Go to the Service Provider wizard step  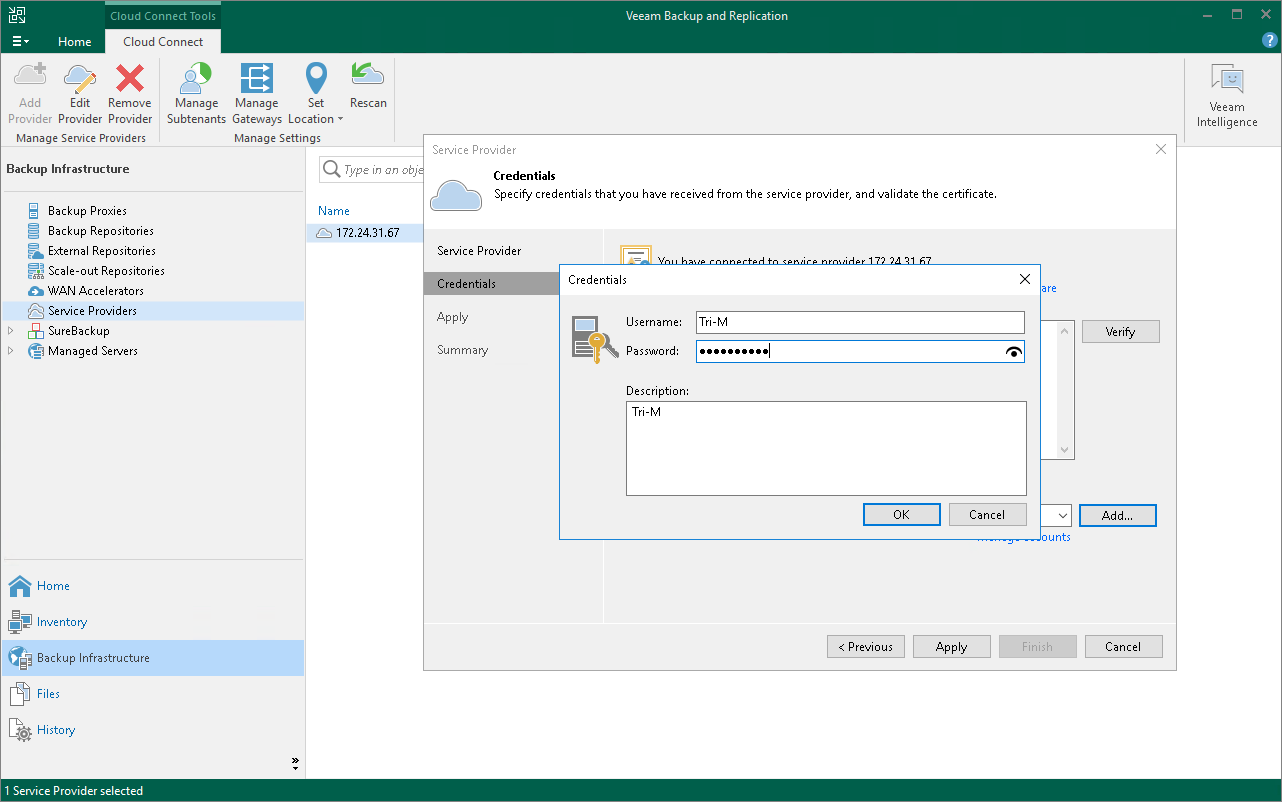[x=479, y=251]
